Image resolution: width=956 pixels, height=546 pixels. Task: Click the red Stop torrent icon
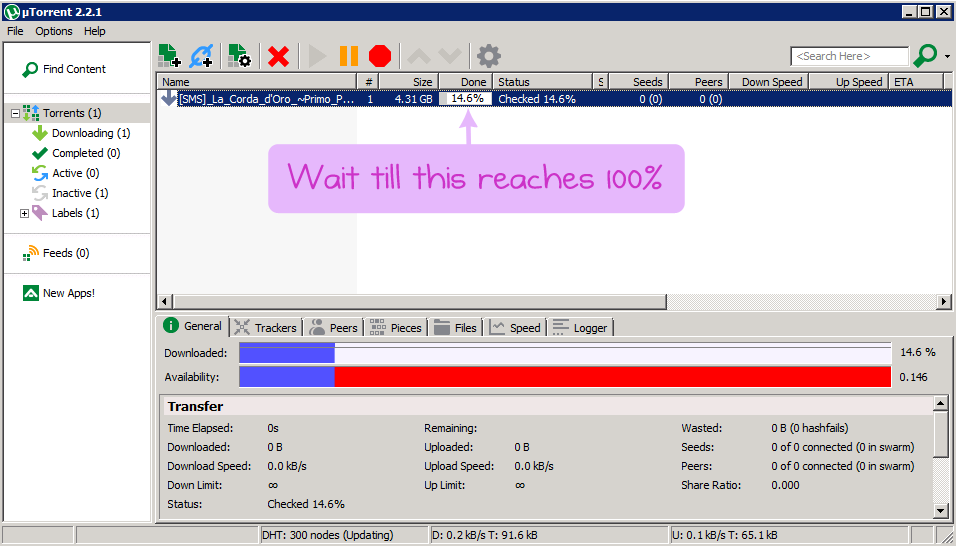tap(380, 56)
